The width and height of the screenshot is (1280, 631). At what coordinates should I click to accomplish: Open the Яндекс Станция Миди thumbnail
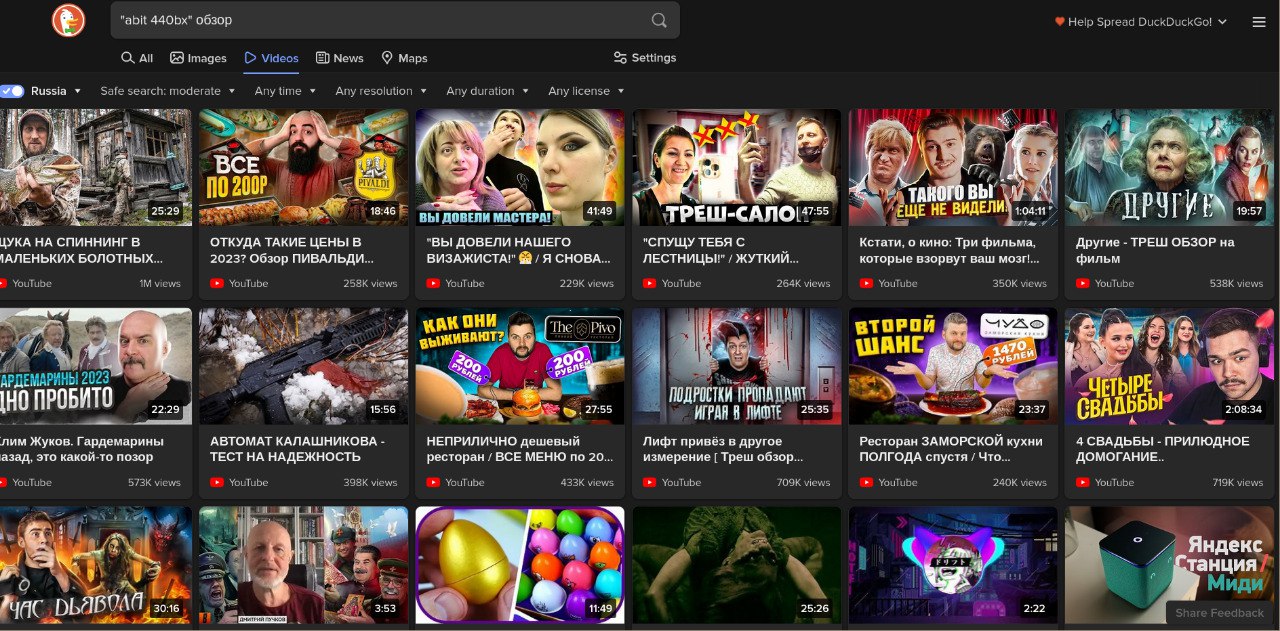click(x=1169, y=565)
